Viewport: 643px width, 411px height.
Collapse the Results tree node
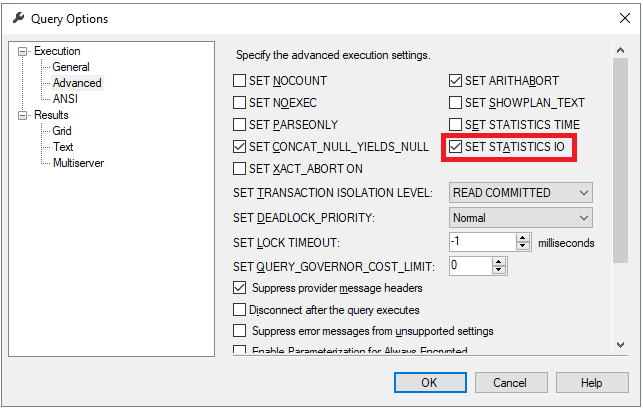24,115
